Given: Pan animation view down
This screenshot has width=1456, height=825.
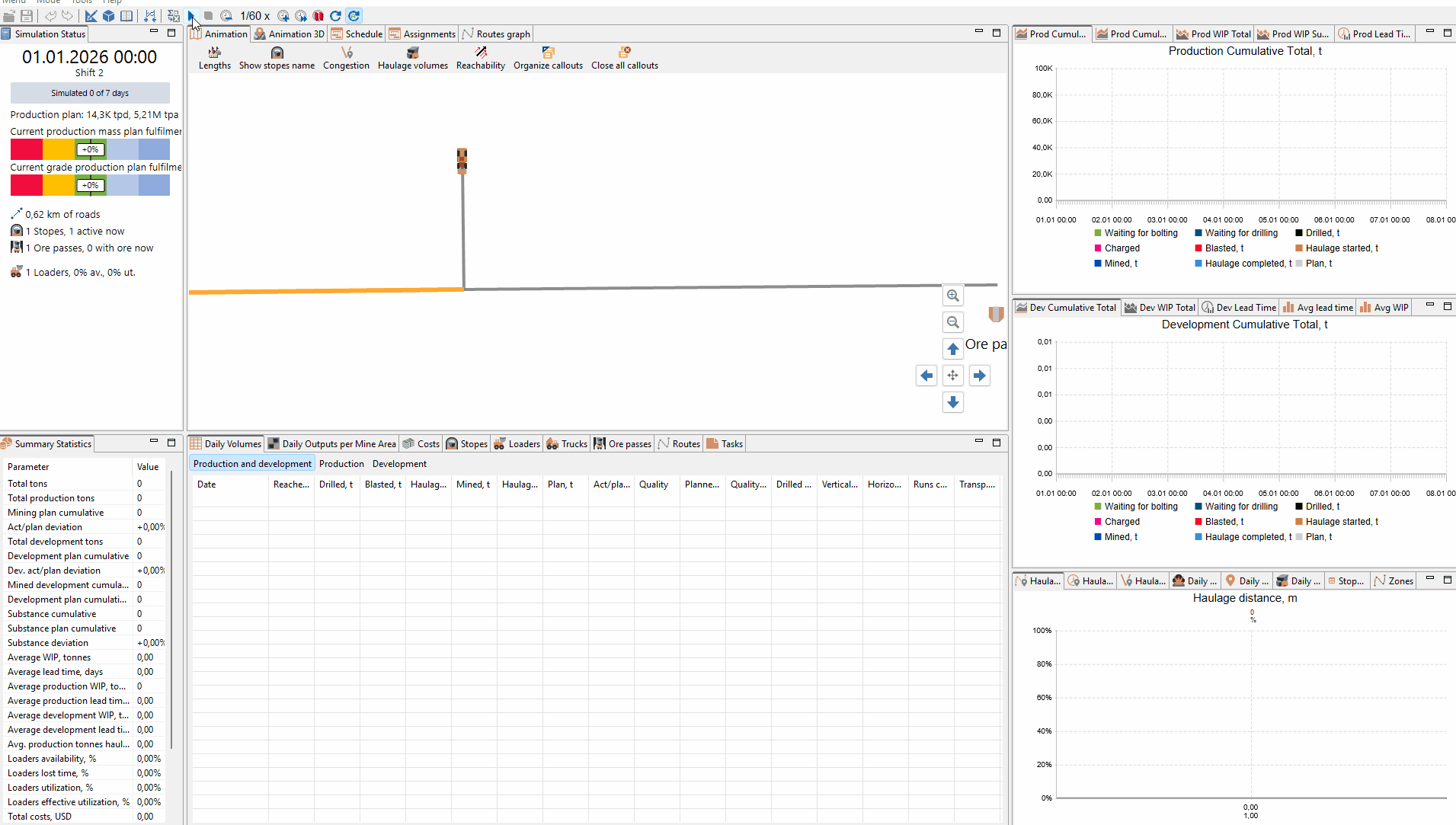Looking at the screenshot, I should pyautogui.click(x=952, y=402).
